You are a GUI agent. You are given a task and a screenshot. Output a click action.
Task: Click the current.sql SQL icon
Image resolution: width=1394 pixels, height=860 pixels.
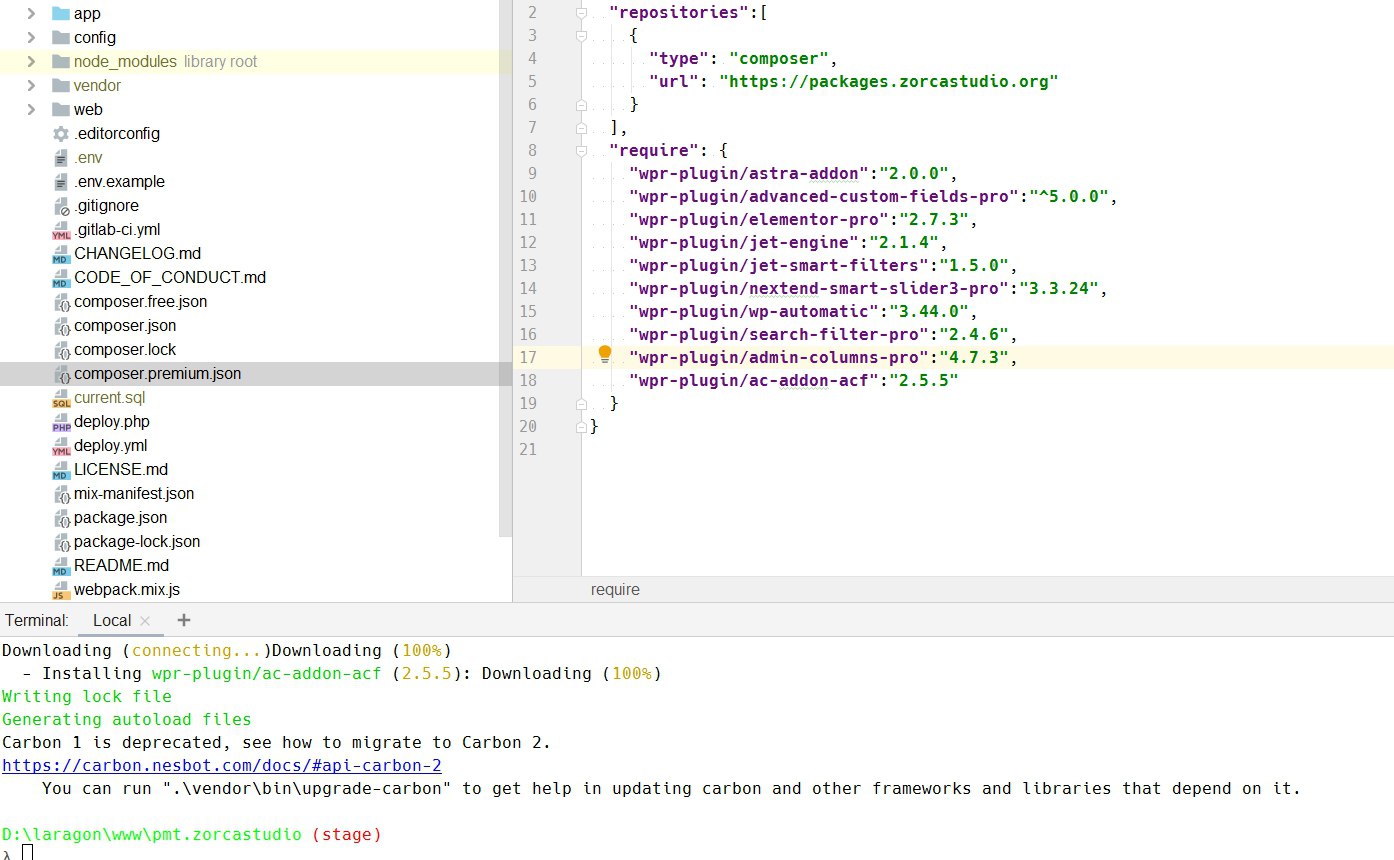tap(61, 398)
